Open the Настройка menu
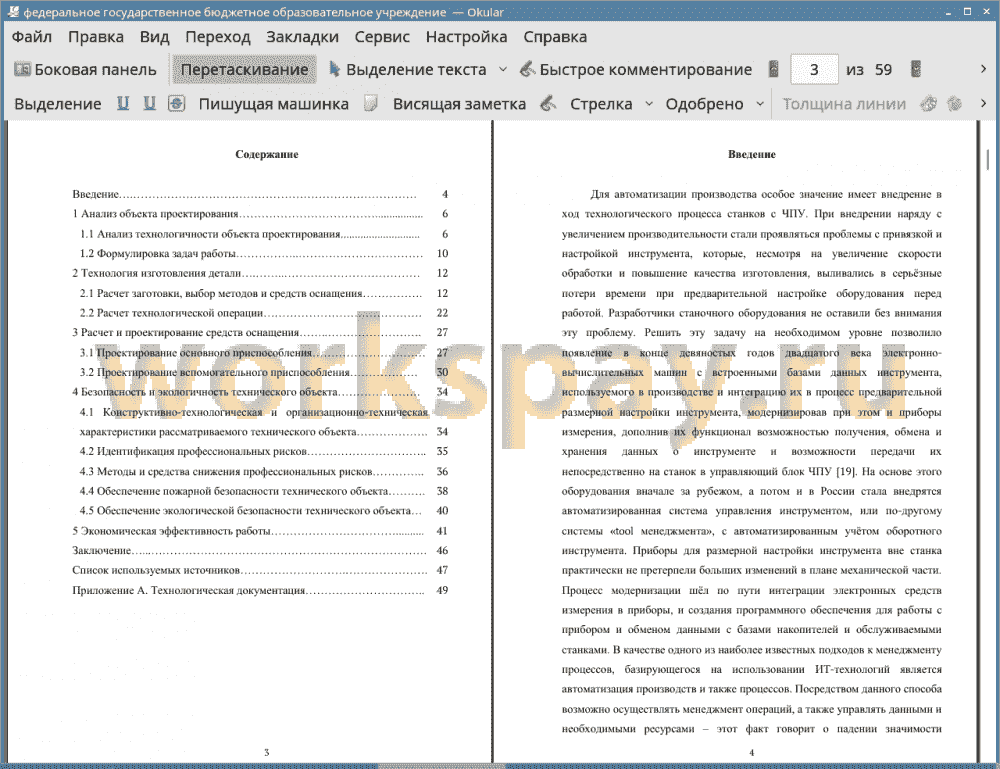This screenshot has height=769, width=1000. (466, 37)
